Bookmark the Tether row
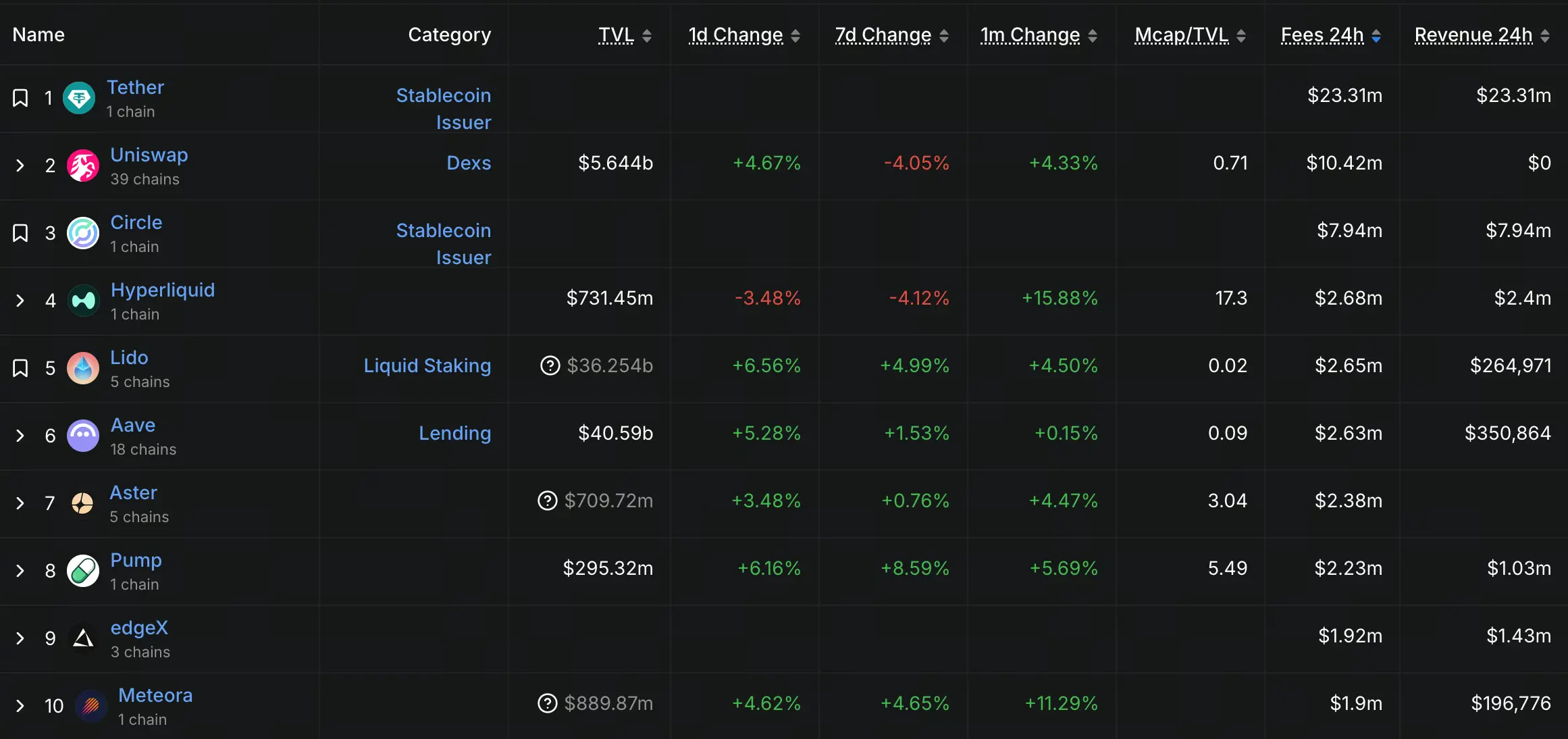 coord(20,98)
